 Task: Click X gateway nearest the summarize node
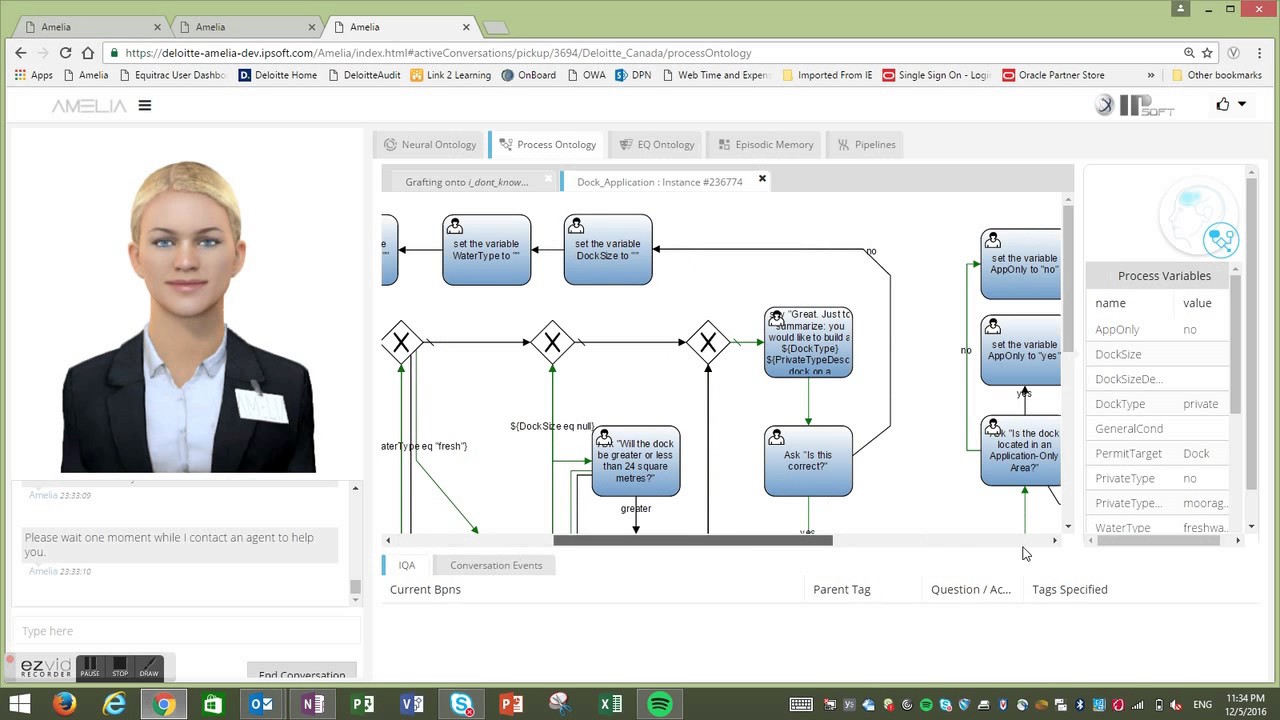point(708,343)
